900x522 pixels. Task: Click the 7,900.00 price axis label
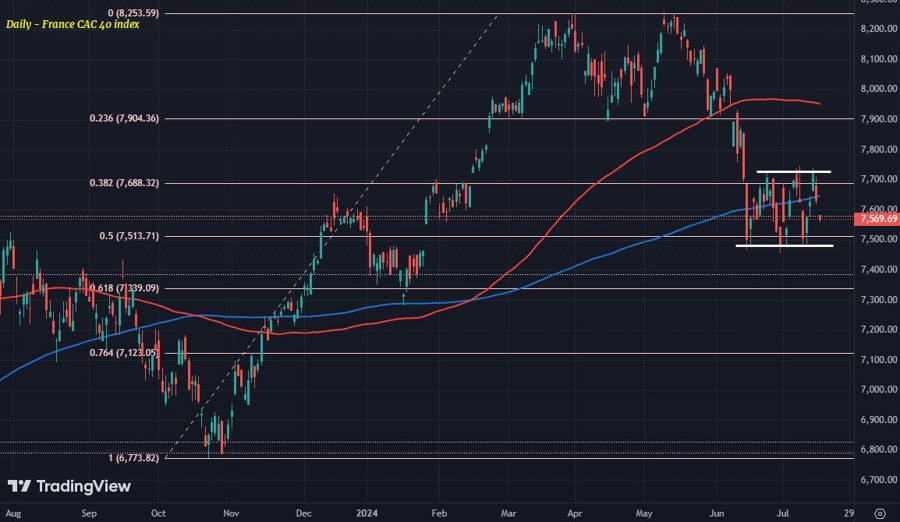tap(879, 119)
